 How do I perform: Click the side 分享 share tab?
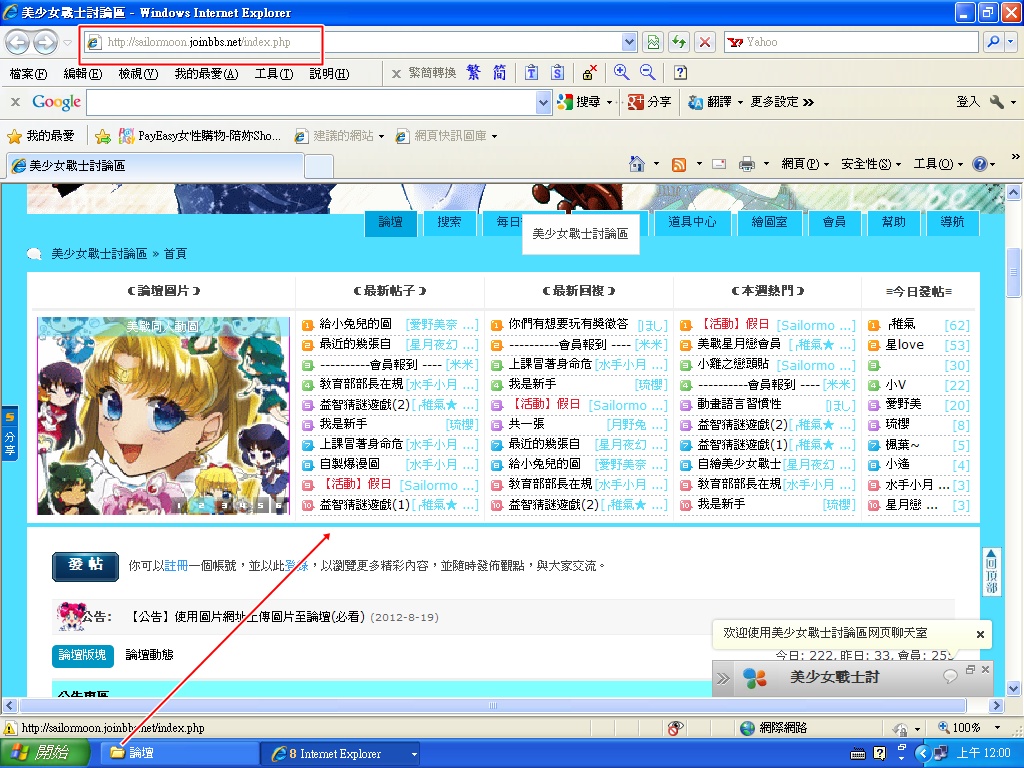(x=10, y=434)
